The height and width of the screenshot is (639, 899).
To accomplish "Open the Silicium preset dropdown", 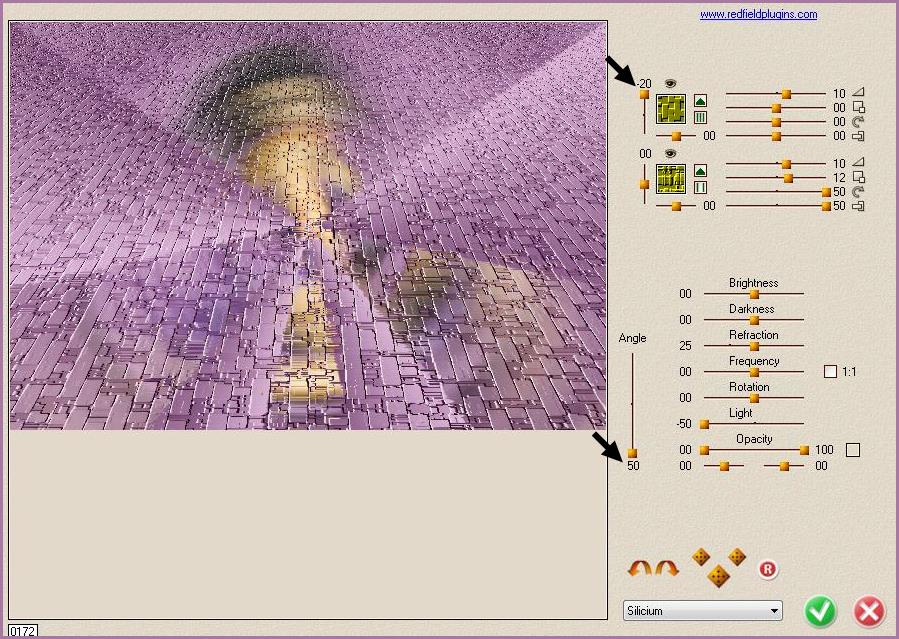I will 702,611.
